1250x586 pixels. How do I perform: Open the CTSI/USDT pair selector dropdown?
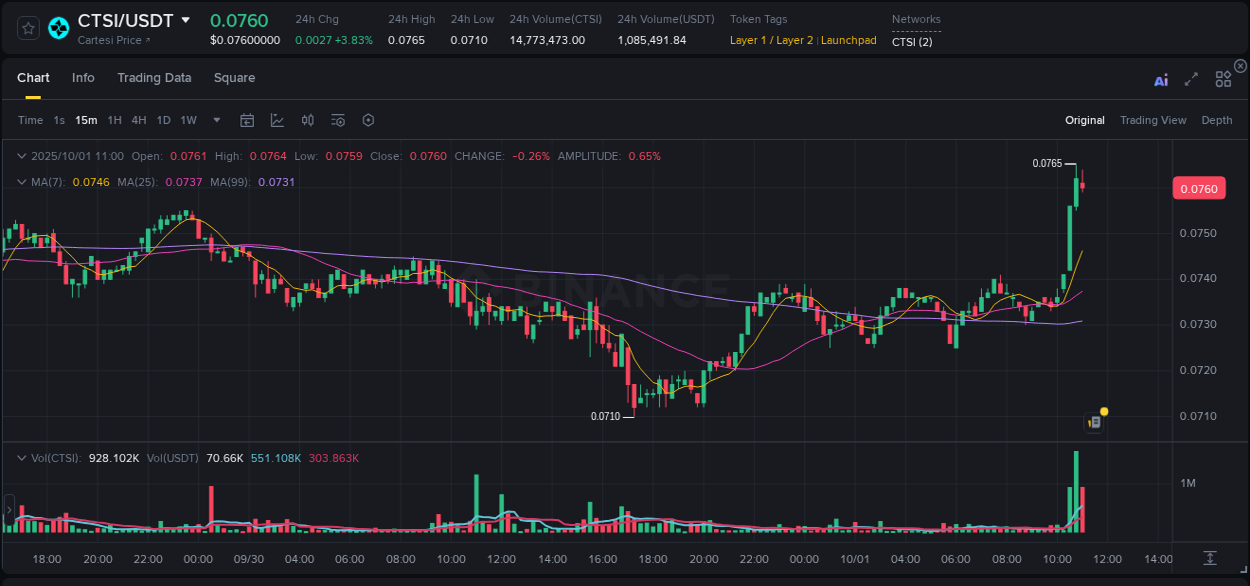[186, 19]
